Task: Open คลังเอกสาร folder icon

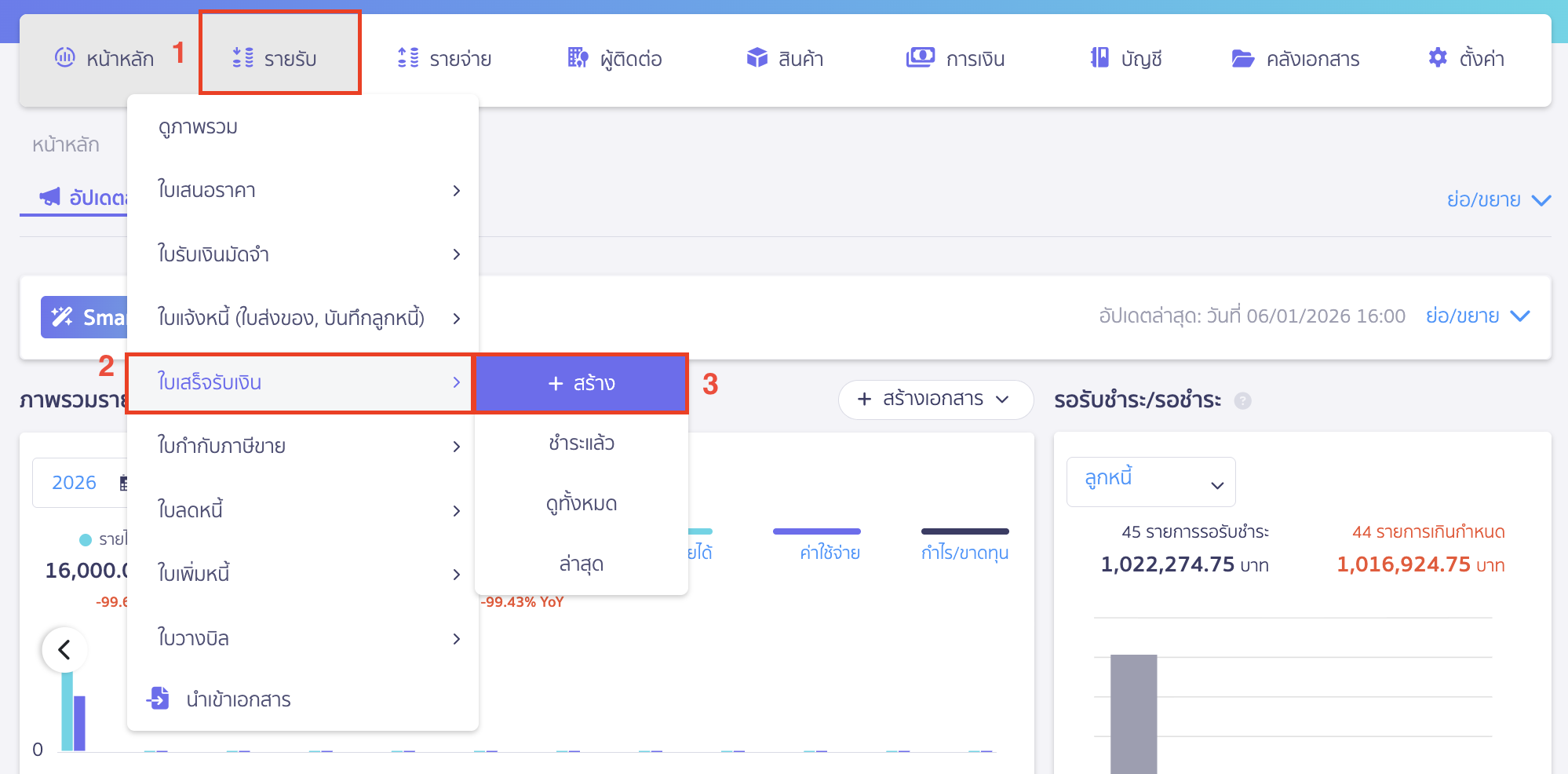Action: click(1242, 58)
